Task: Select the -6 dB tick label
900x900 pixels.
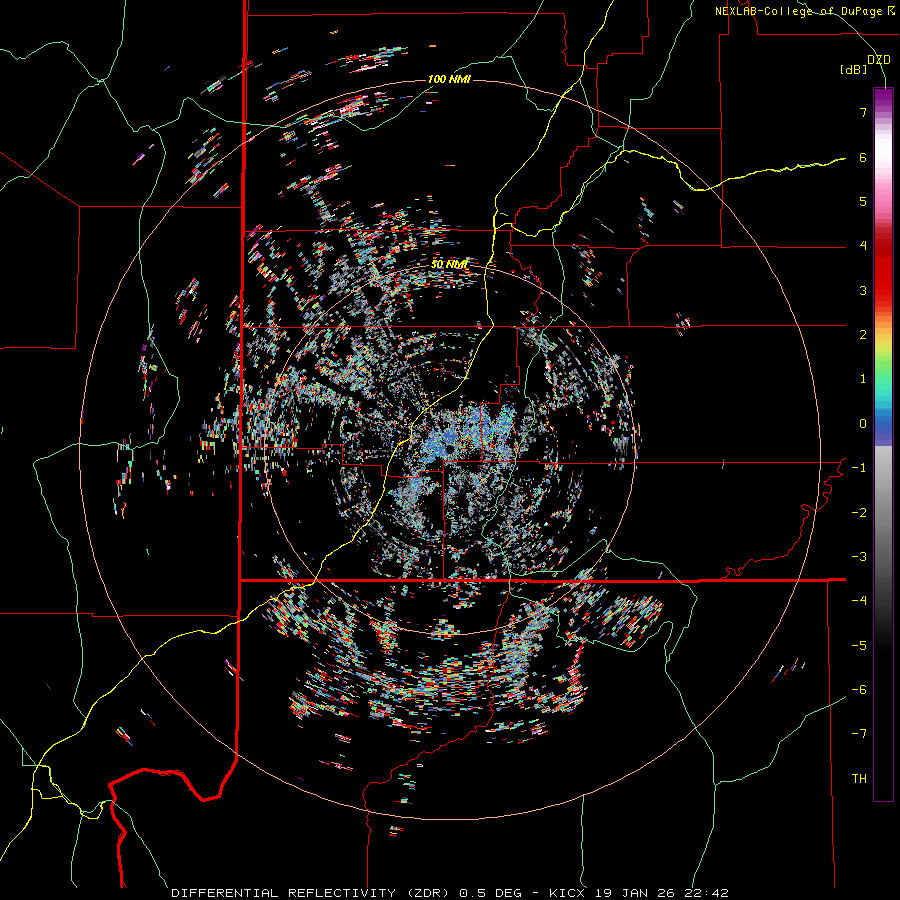Action: [859, 690]
